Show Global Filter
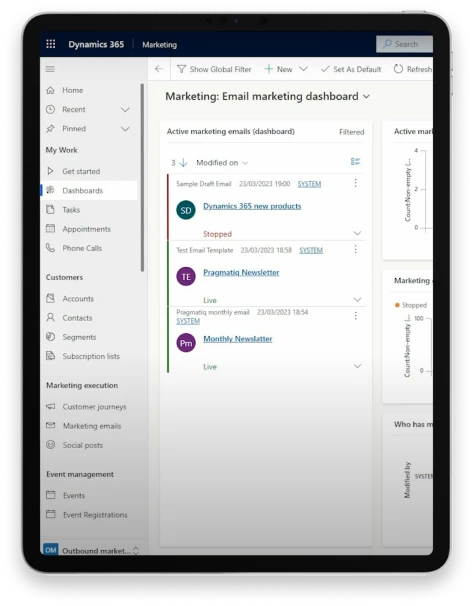 (x=214, y=69)
